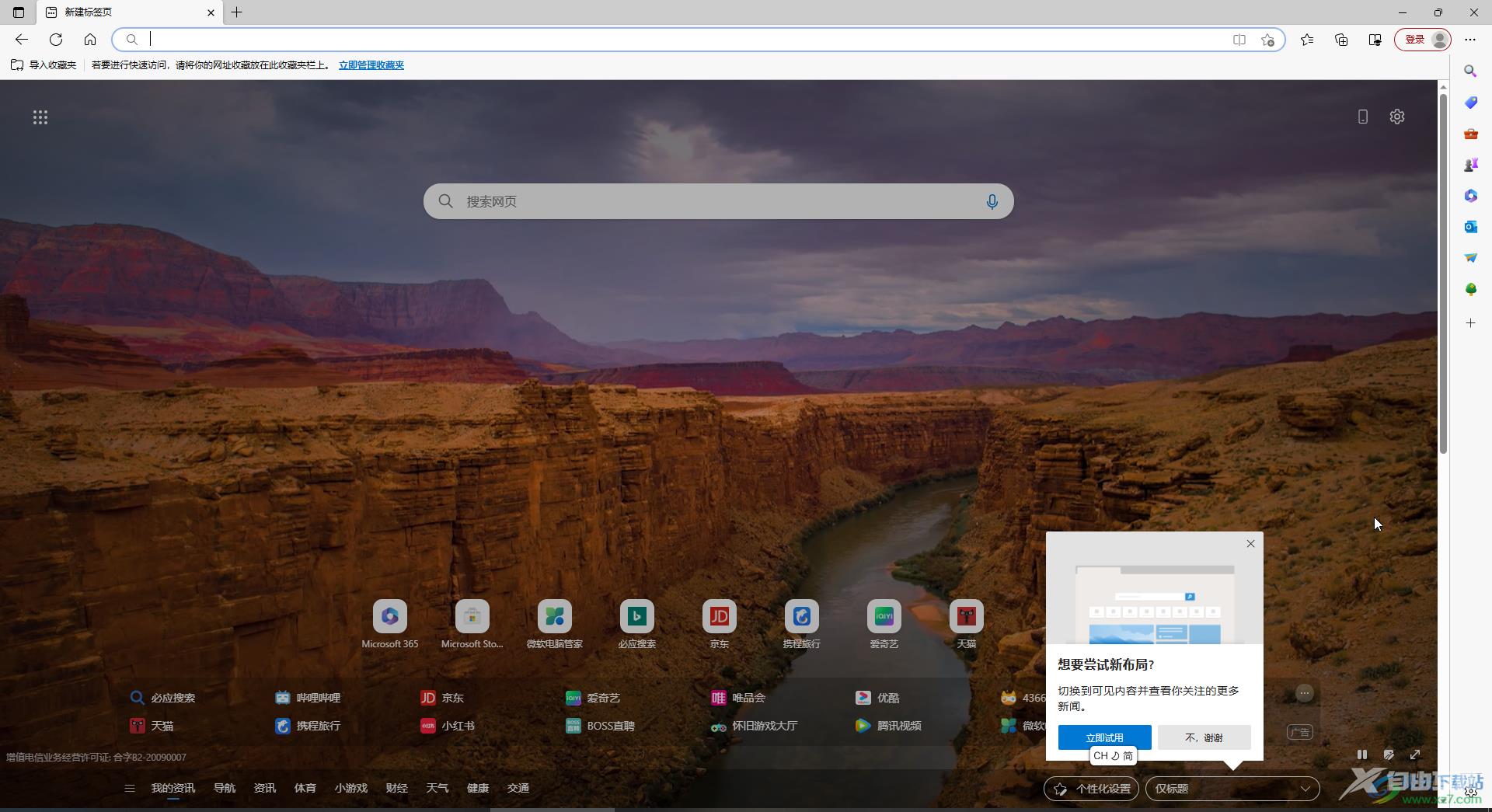Pause the background video
The image size is (1492, 812).
[1361, 754]
